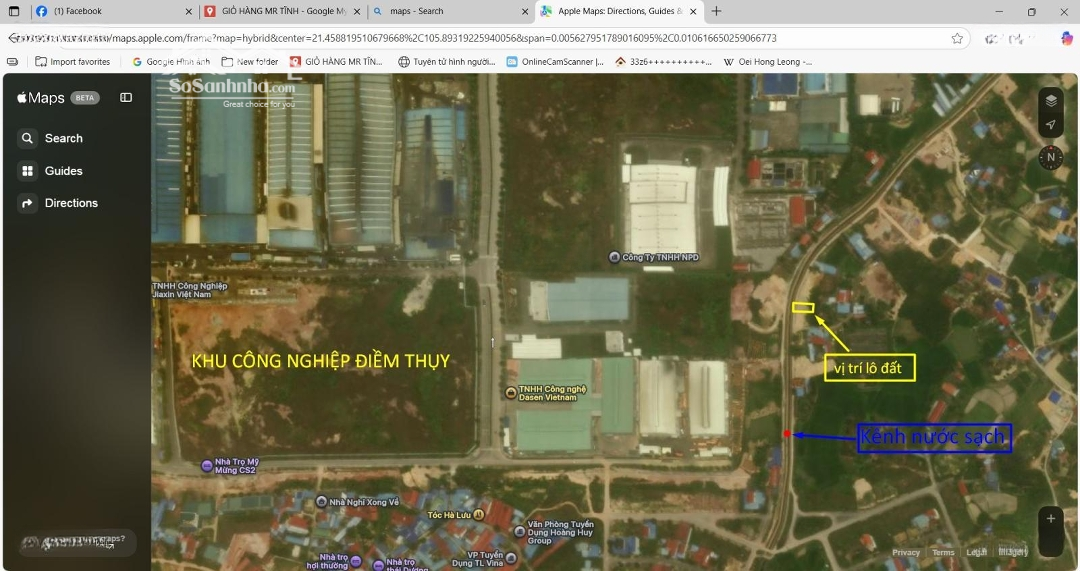Click the browser address bar URL

[x=450, y=38]
